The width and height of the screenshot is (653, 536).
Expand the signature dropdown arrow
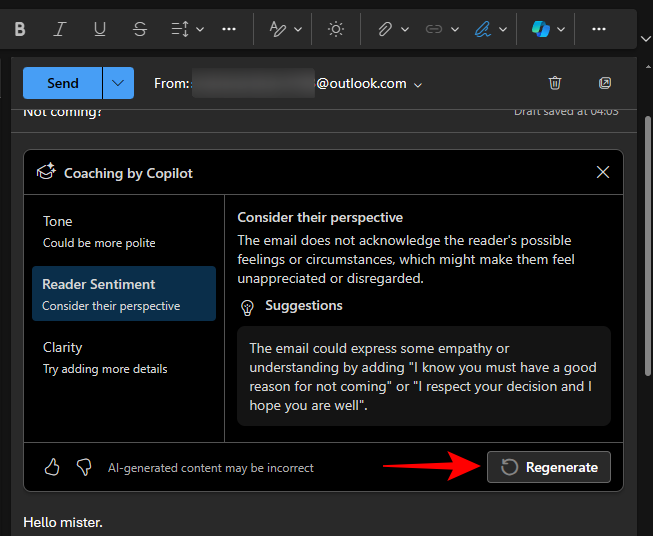point(503,30)
